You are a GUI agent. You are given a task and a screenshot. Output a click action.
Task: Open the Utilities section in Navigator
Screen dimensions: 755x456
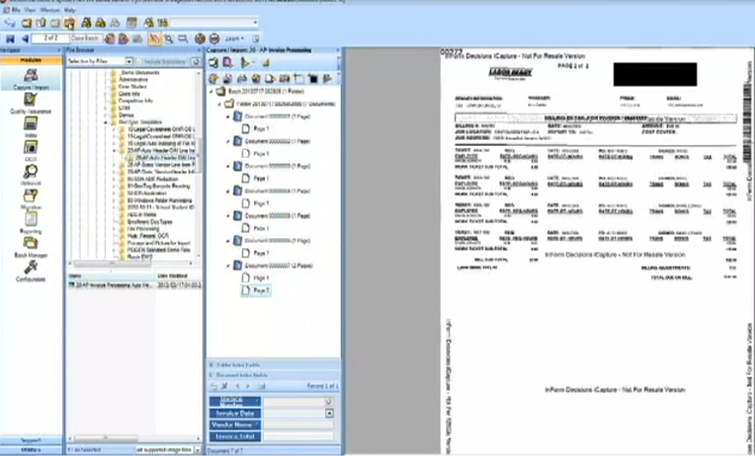31,450
